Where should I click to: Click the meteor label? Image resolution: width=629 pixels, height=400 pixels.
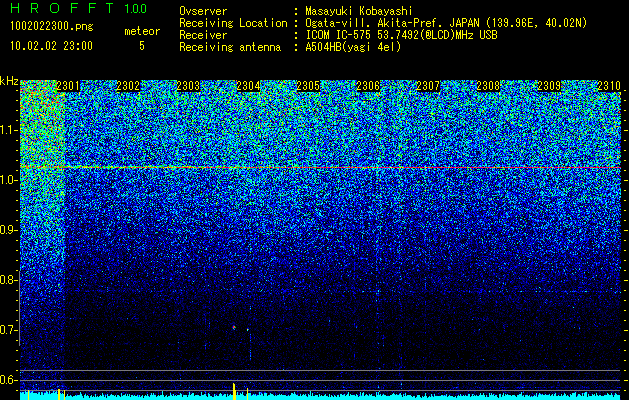tap(142, 31)
